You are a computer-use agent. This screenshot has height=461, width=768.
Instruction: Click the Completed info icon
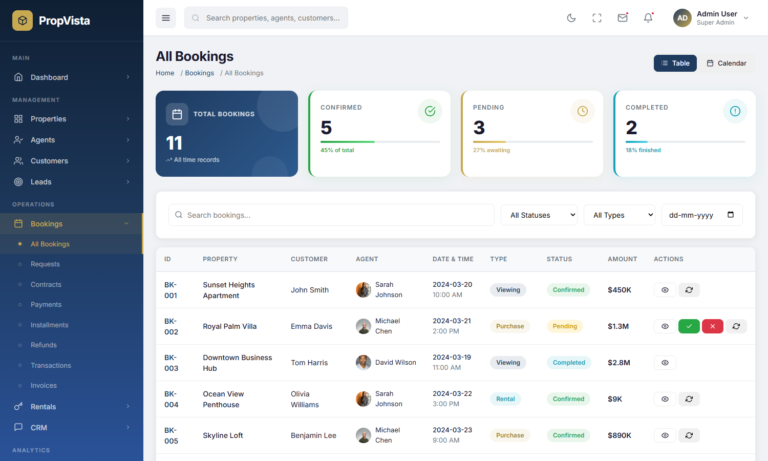click(x=735, y=111)
